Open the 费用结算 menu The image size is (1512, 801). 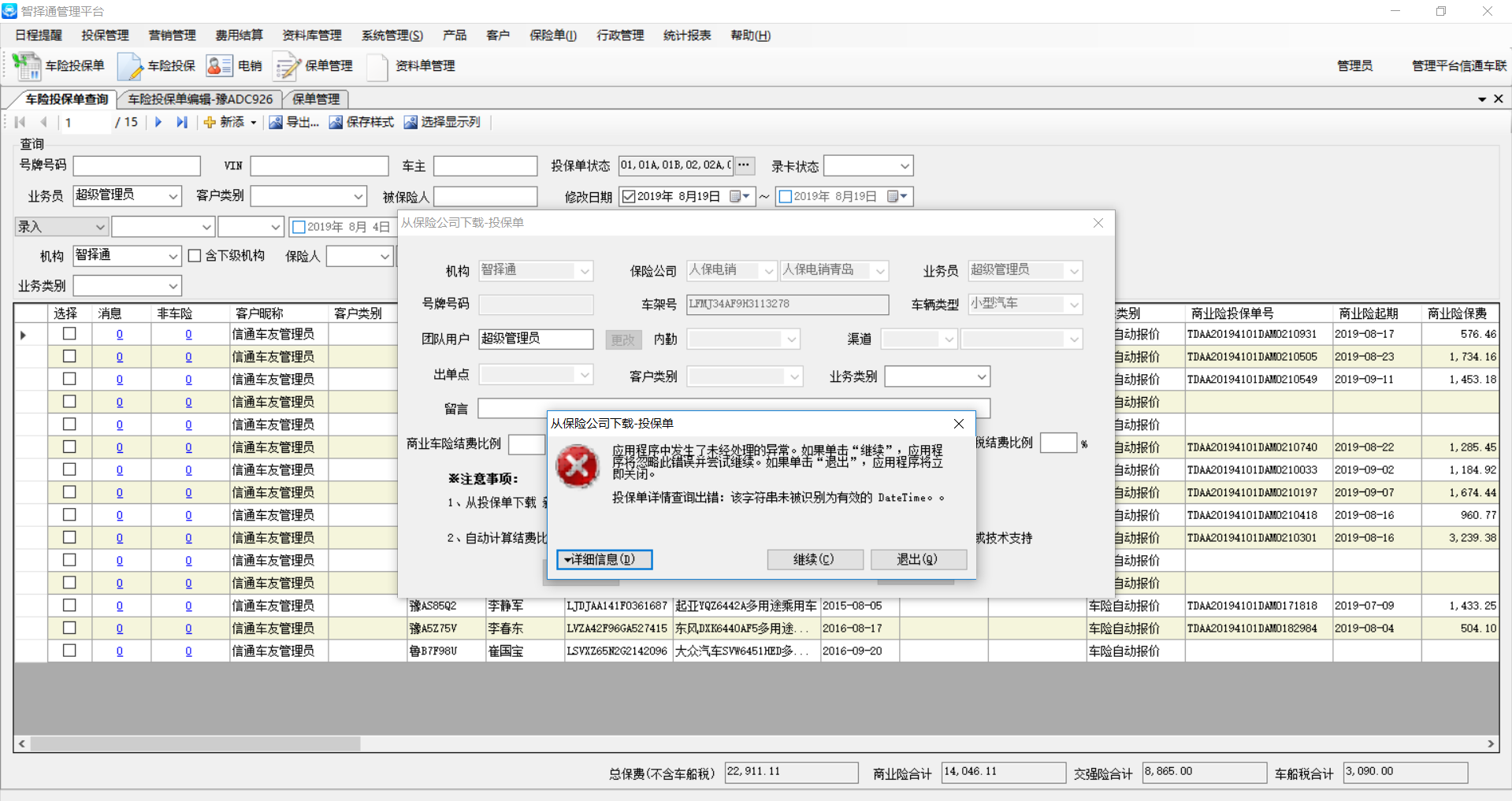pyautogui.click(x=239, y=35)
